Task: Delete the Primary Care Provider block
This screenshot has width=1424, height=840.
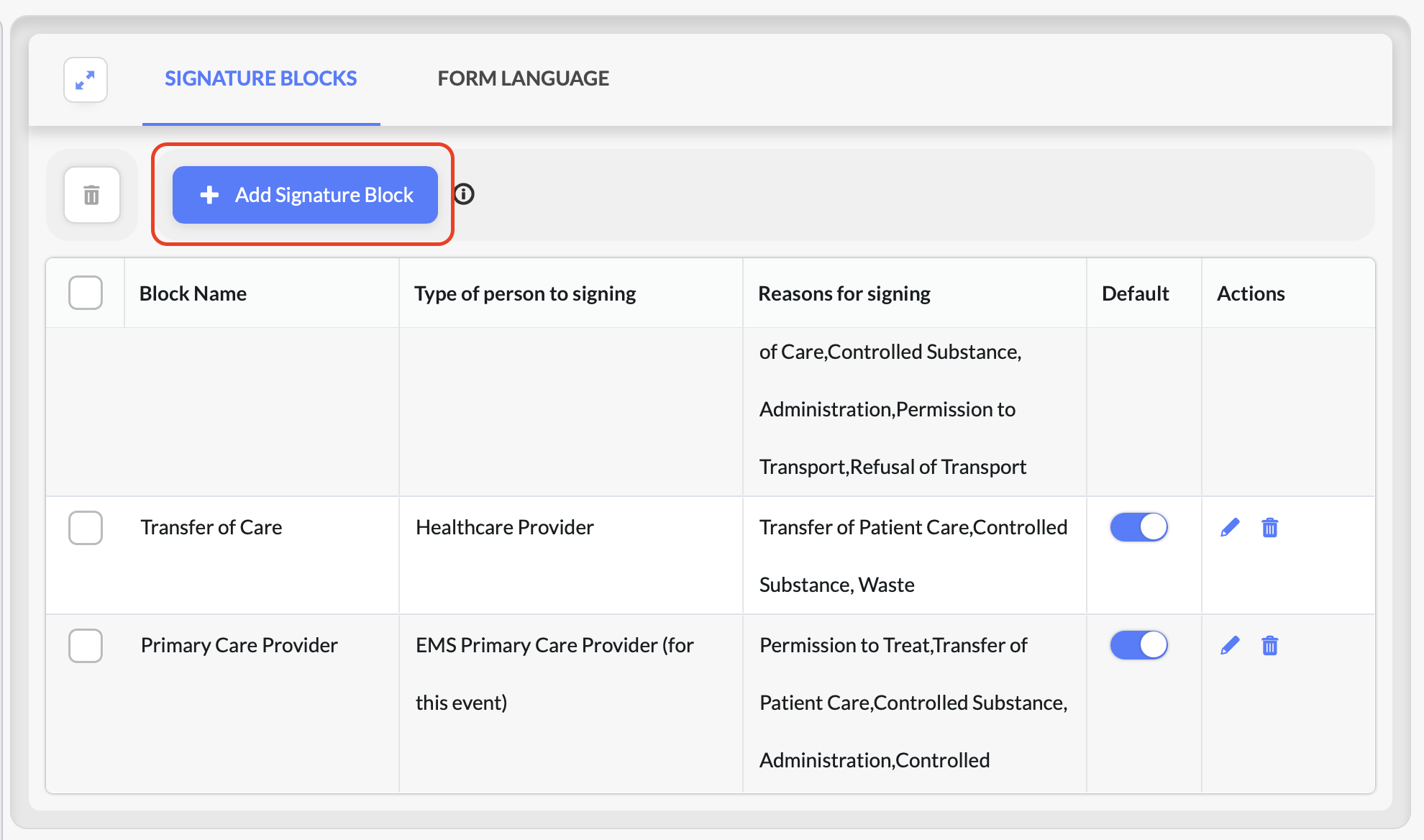Action: click(x=1269, y=645)
